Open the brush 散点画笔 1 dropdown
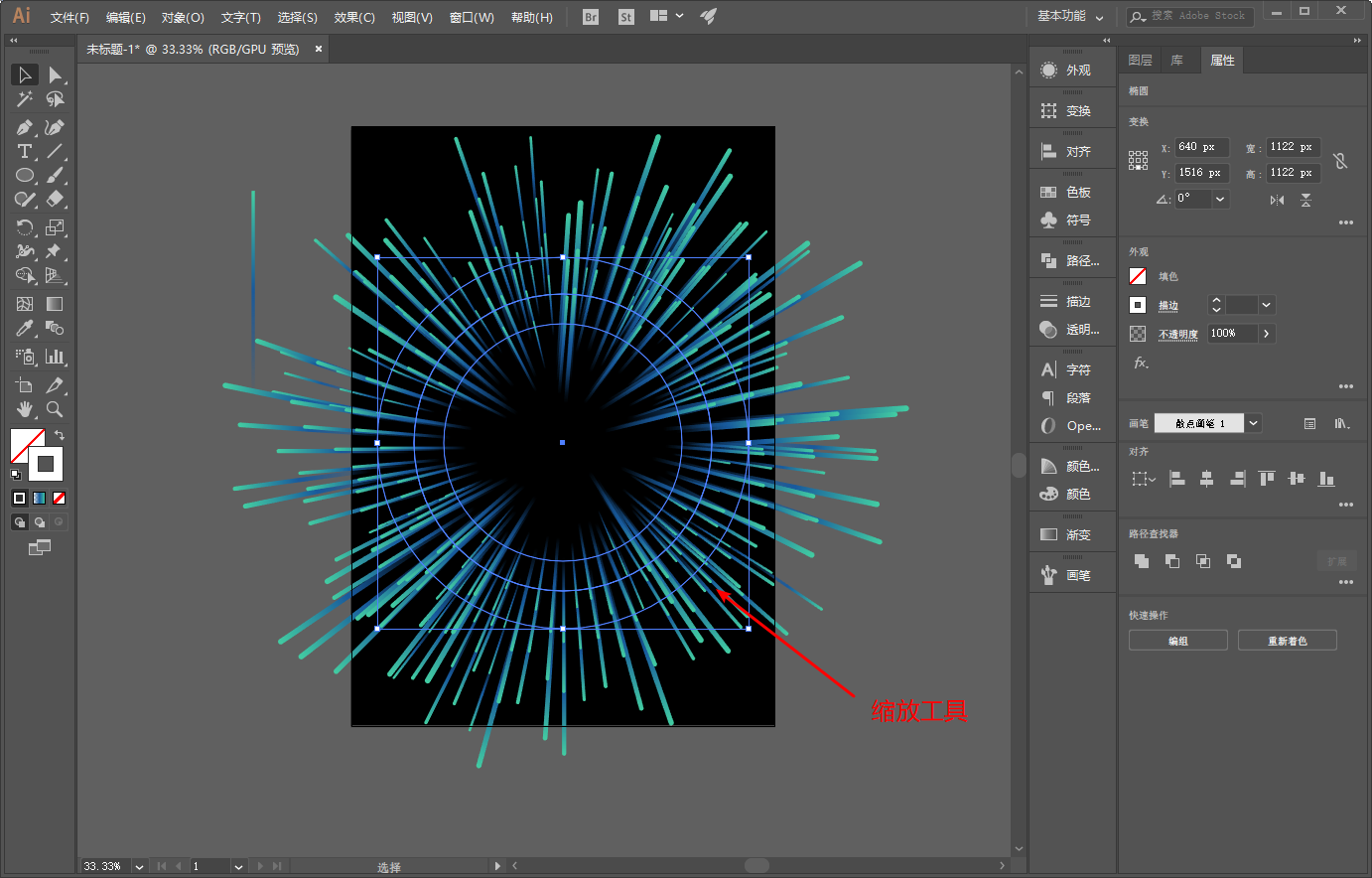Image resolution: width=1372 pixels, height=878 pixels. (1254, 423)
